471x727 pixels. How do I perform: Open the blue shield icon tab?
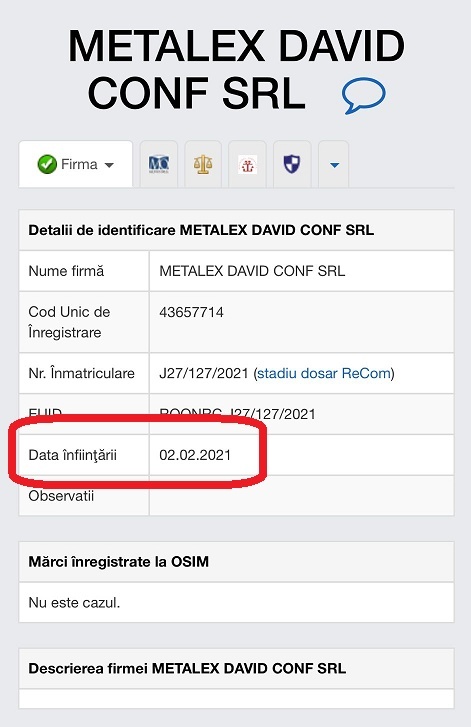point(292,164)
